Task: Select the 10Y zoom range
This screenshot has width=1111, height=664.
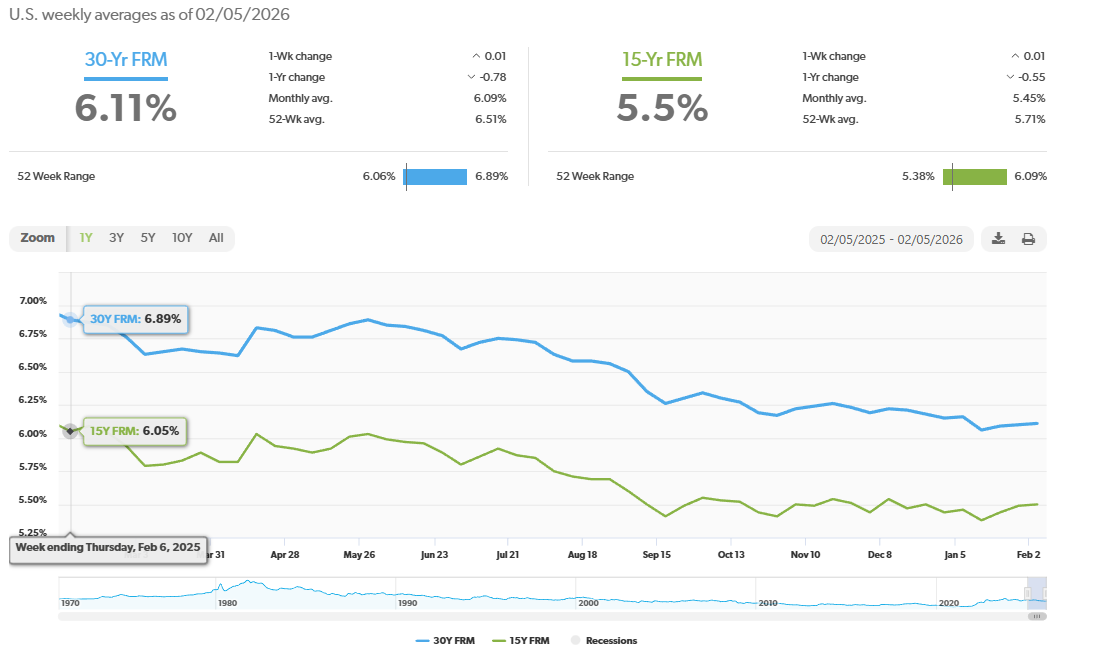Action: (x=182, y=238)
